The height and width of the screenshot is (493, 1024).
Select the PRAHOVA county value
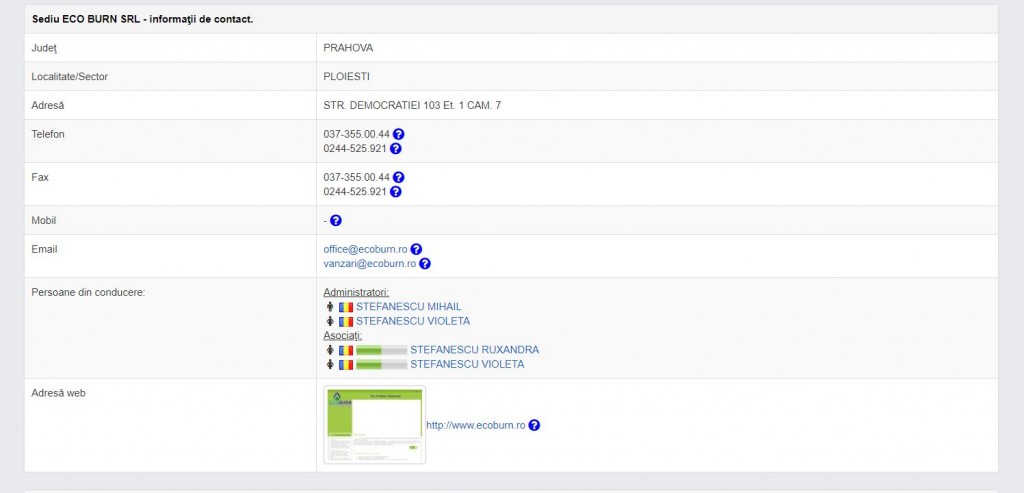pos(348,48)
